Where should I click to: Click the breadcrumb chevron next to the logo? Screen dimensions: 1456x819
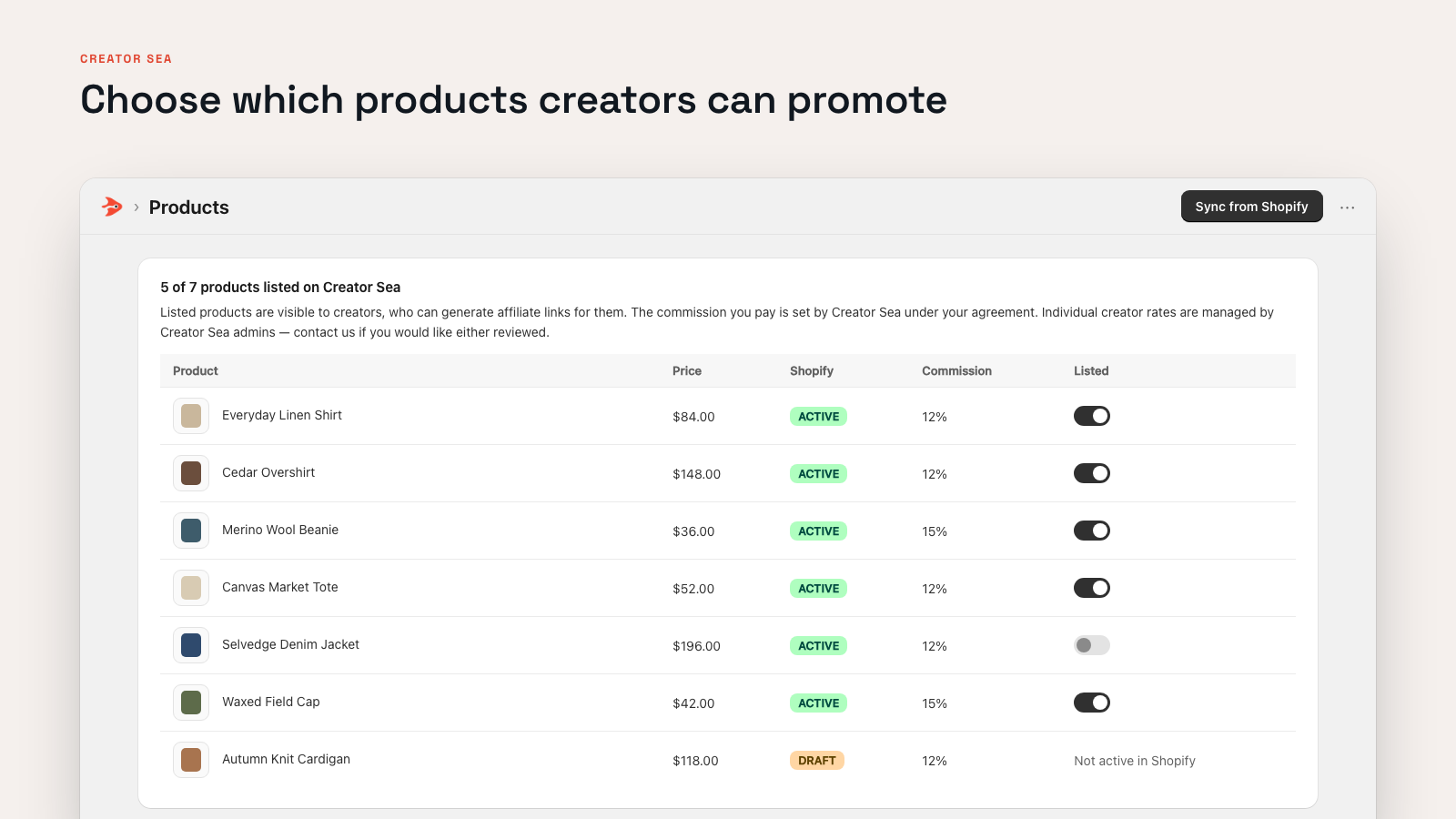click(x=136, y=207)
